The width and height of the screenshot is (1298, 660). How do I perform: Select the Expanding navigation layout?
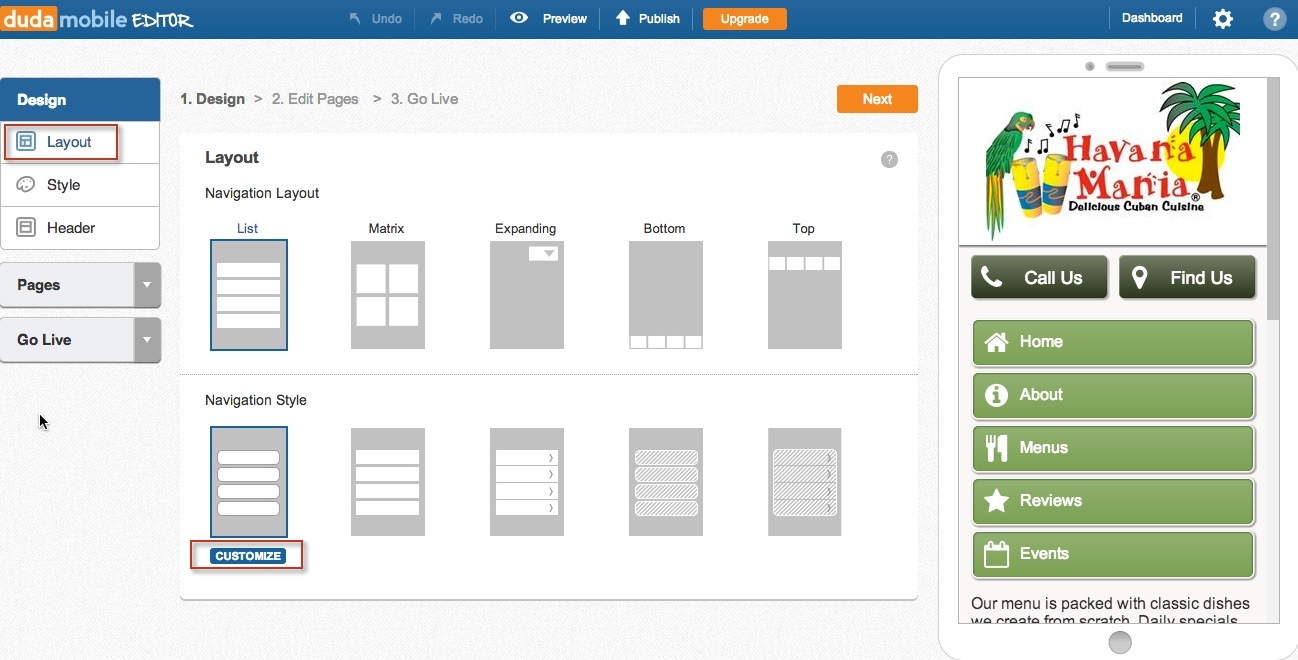click(527, 295)
